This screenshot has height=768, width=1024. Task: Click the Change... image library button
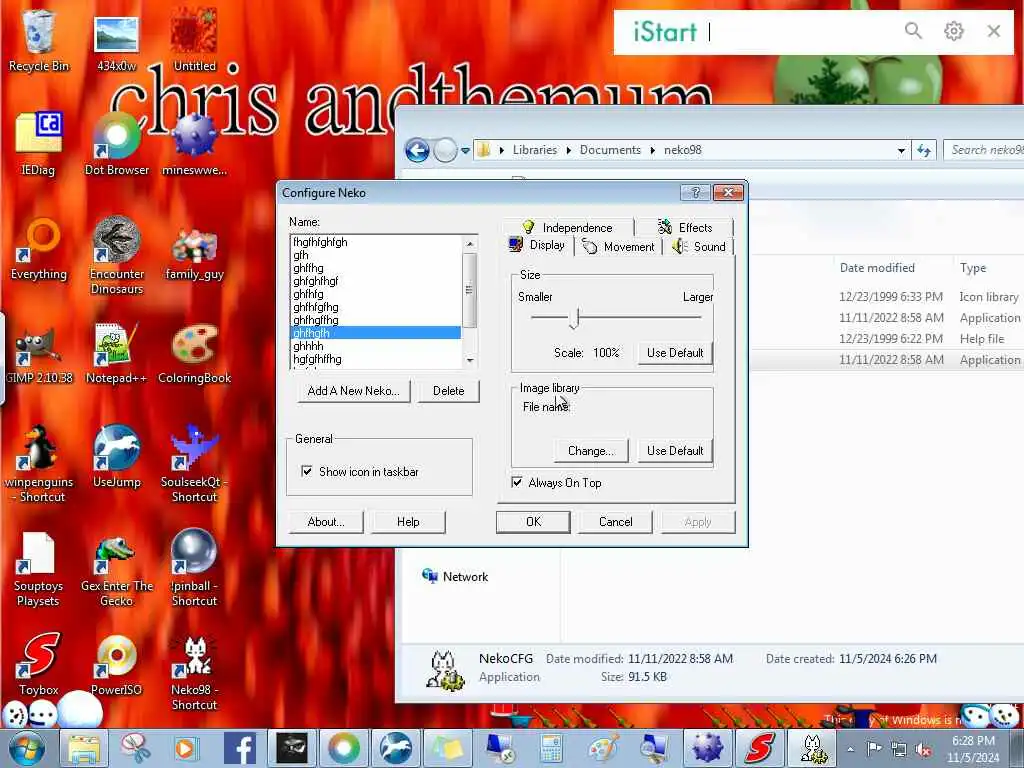pos(590,451)
